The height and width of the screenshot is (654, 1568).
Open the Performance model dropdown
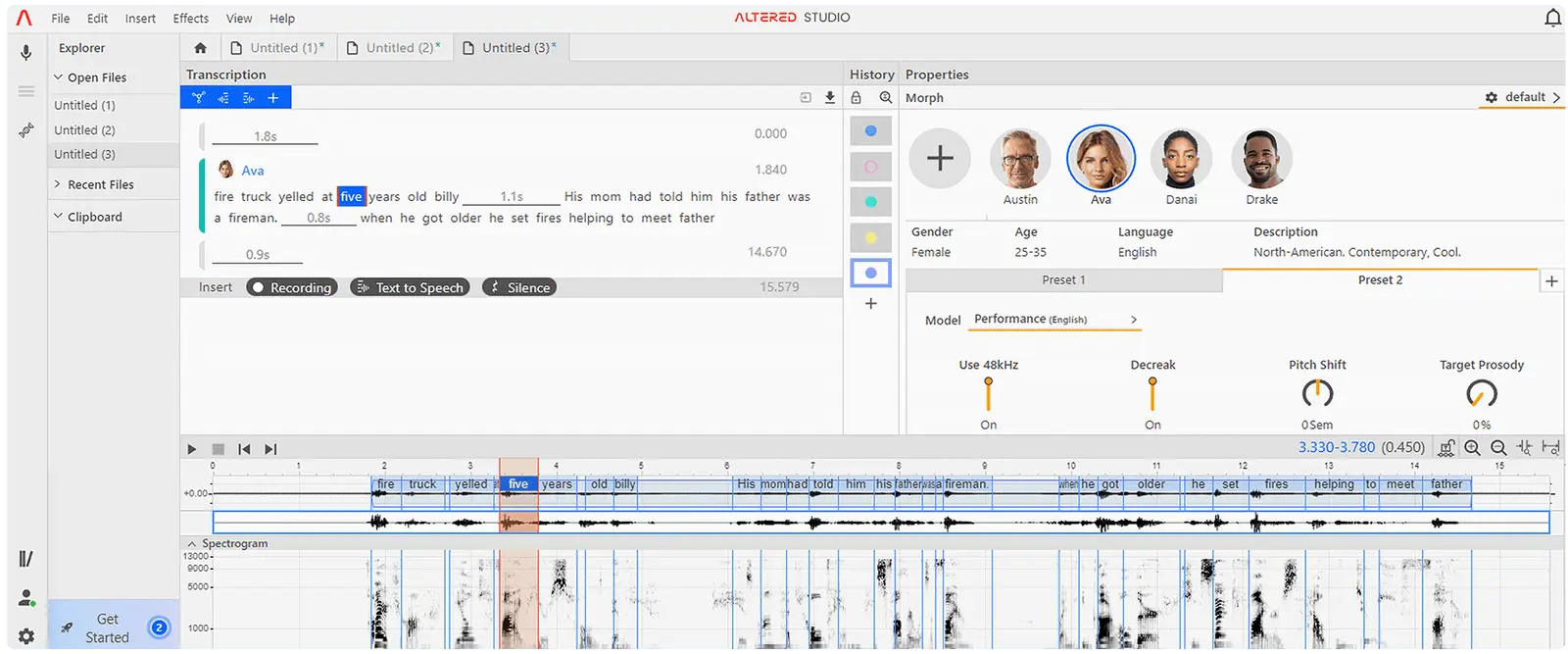click(x=1054, y=320)
